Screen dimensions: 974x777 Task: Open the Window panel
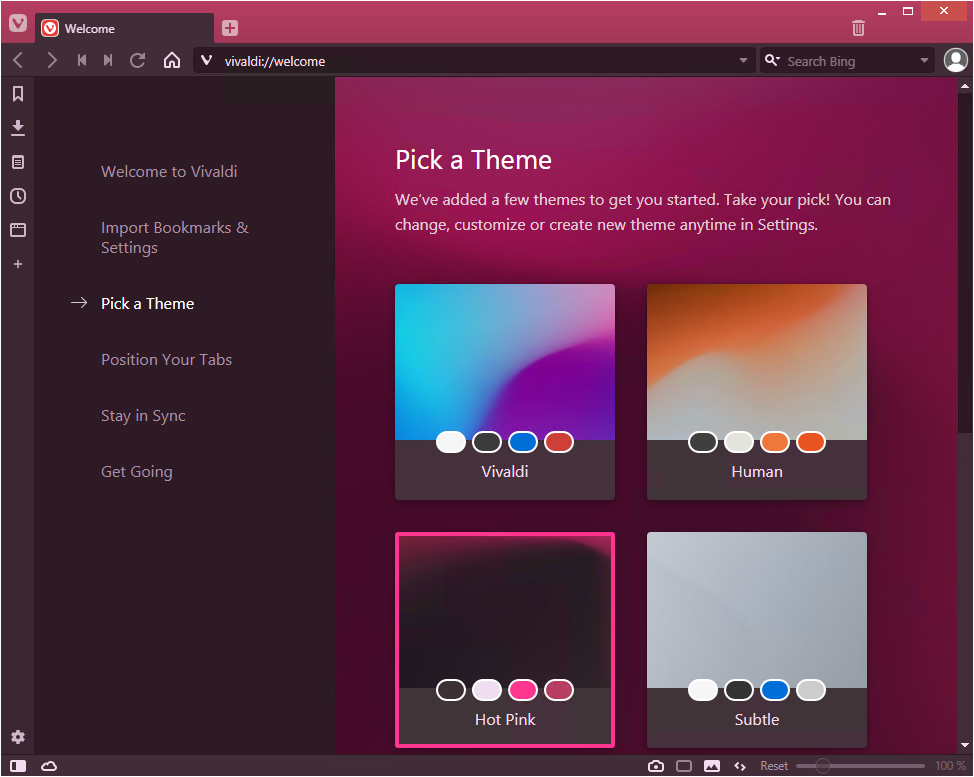point(18,230)
